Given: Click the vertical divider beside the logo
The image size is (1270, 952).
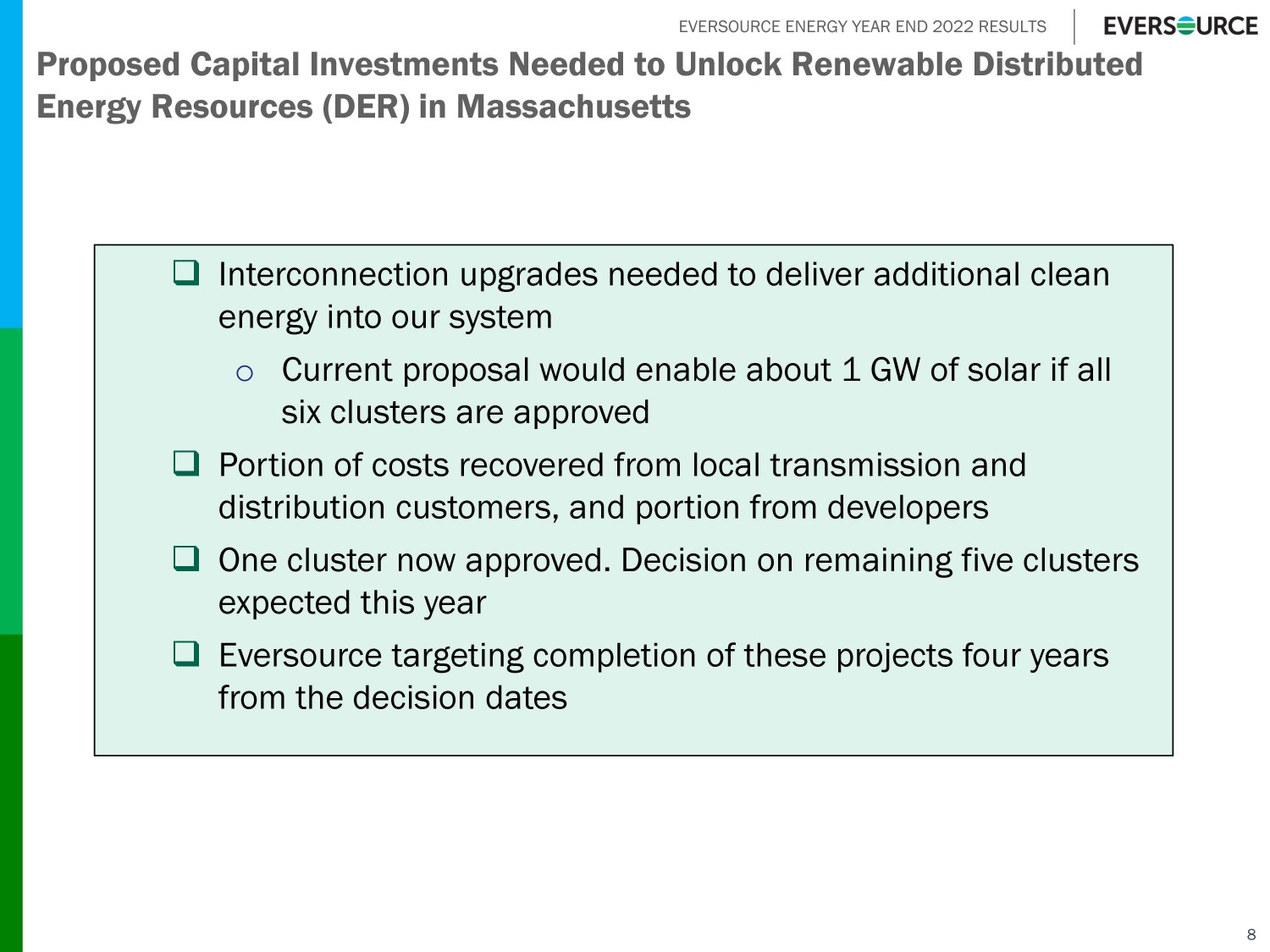Looking at the screenshot, I should click(1074, 27).
